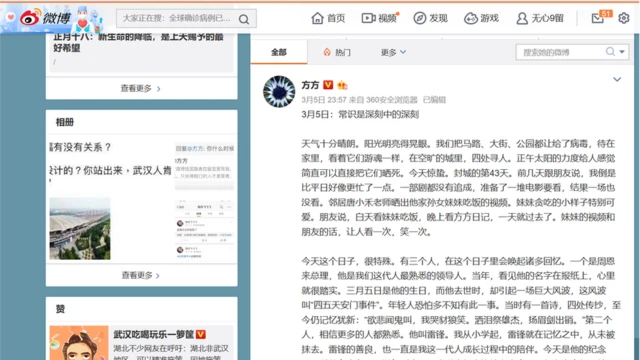Click the post title 3月5日:常识是深刻中的深刻
Screen dimensions: 640x360
360,114
